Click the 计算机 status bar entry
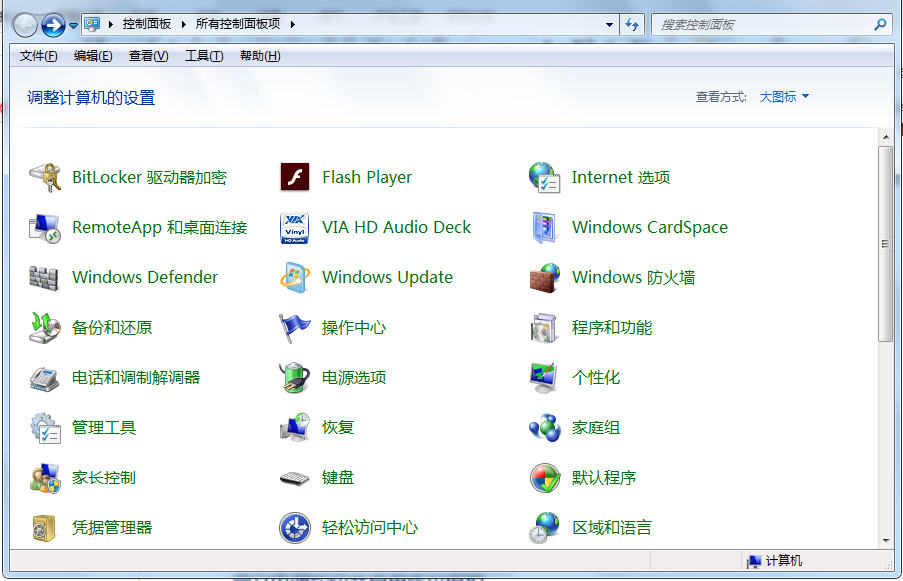This screenshot has width=903, height=581. [774, 561]
